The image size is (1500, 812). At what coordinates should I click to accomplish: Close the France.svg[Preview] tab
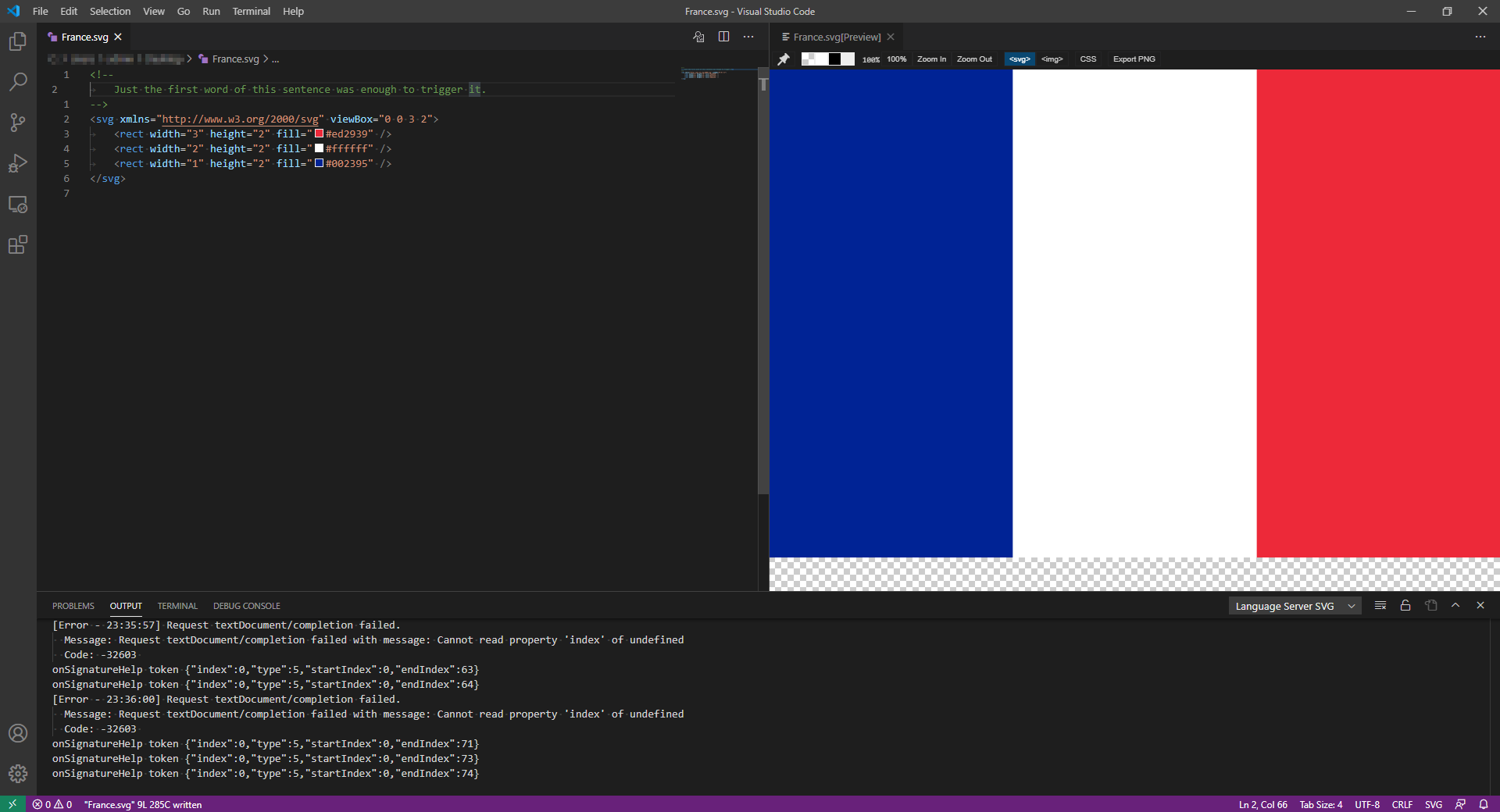pyautogui.click(x=891, y=37)
